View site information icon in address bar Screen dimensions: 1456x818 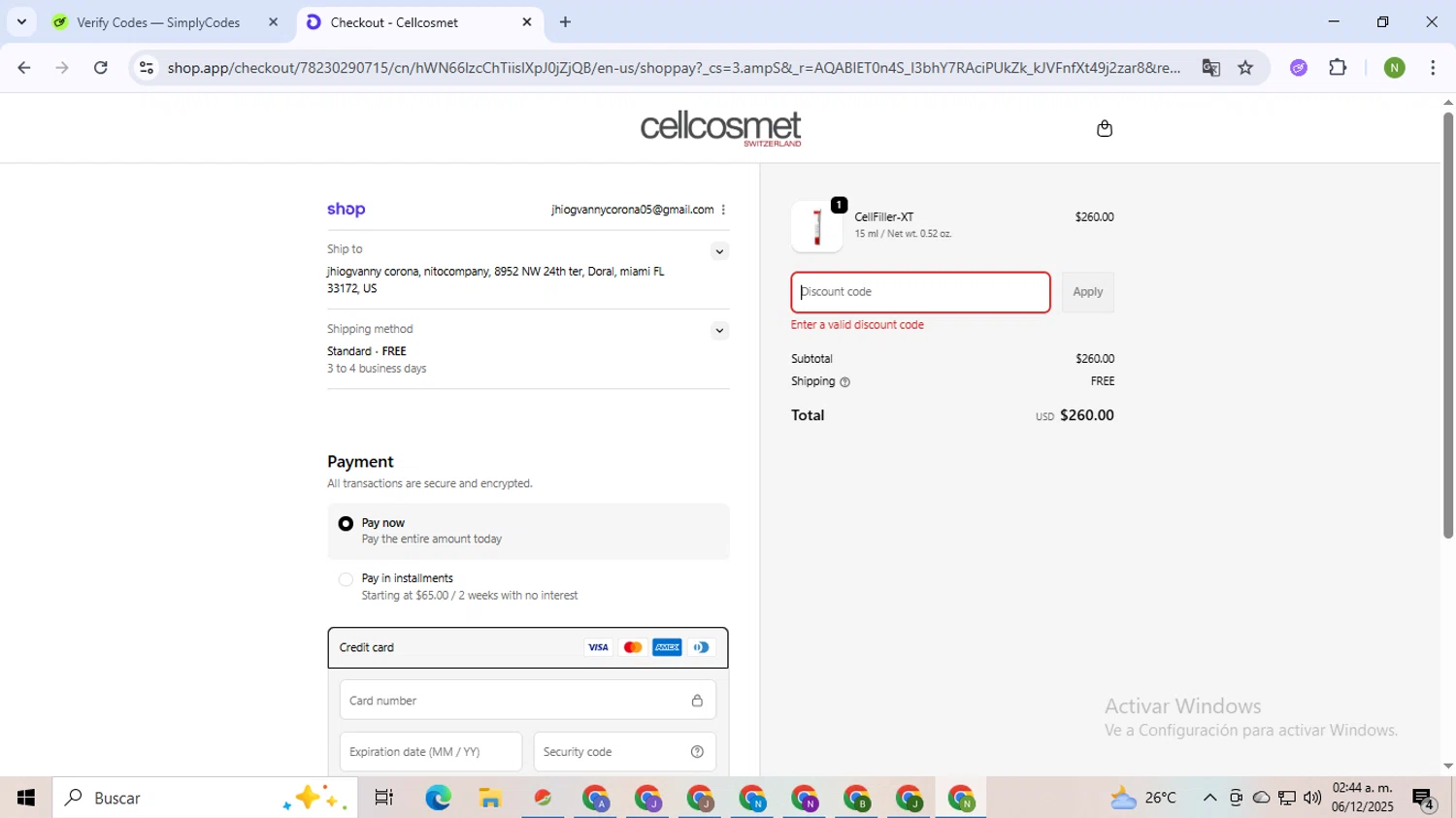[x=147, y=68]
